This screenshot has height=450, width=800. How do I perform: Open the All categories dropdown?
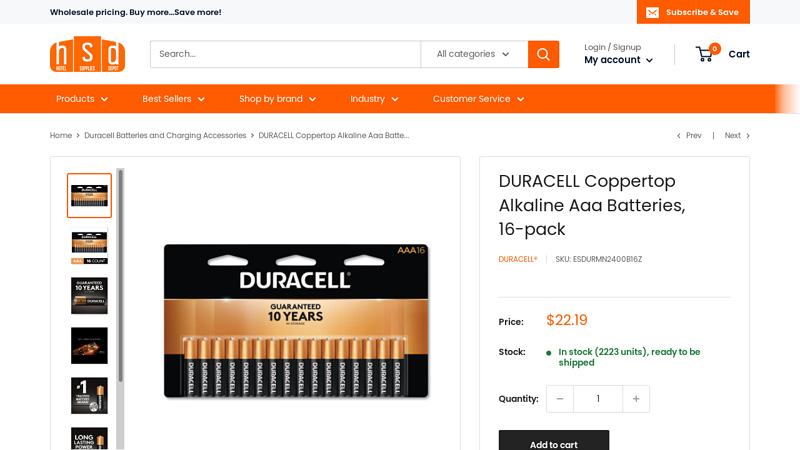click(x=474, y=54)
